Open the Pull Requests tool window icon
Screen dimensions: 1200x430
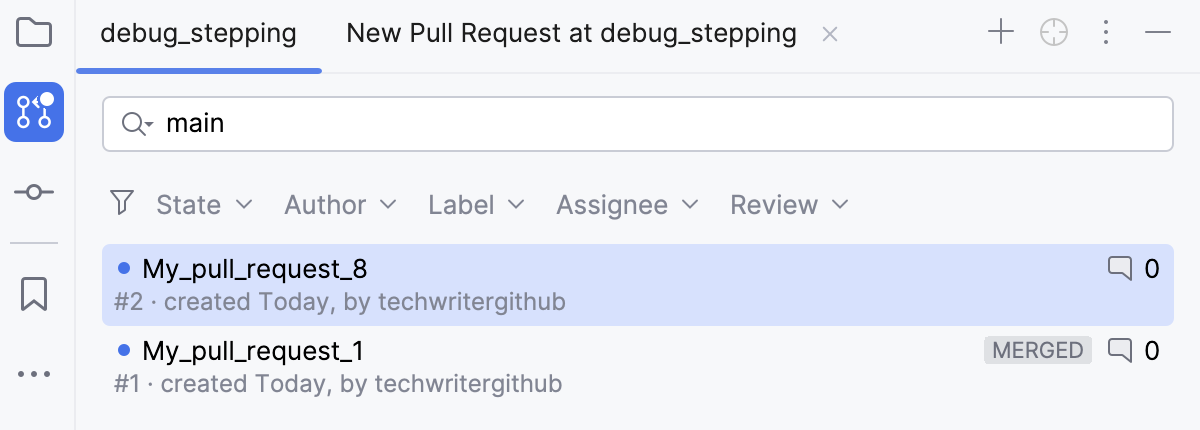click(34, 111)
